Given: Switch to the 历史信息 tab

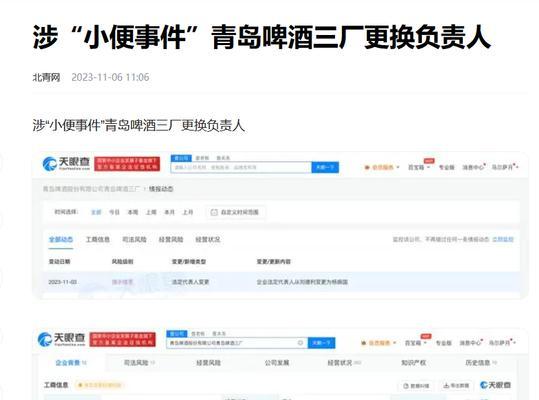Looking at the screenshot, I should click(481, 363).
